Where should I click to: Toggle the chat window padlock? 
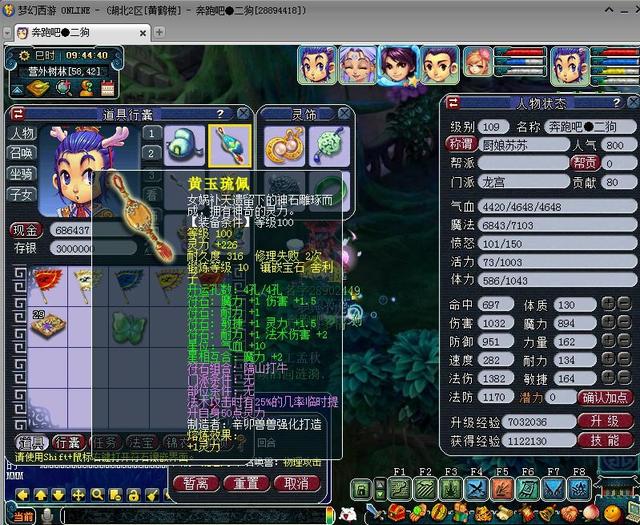(133, 495)
